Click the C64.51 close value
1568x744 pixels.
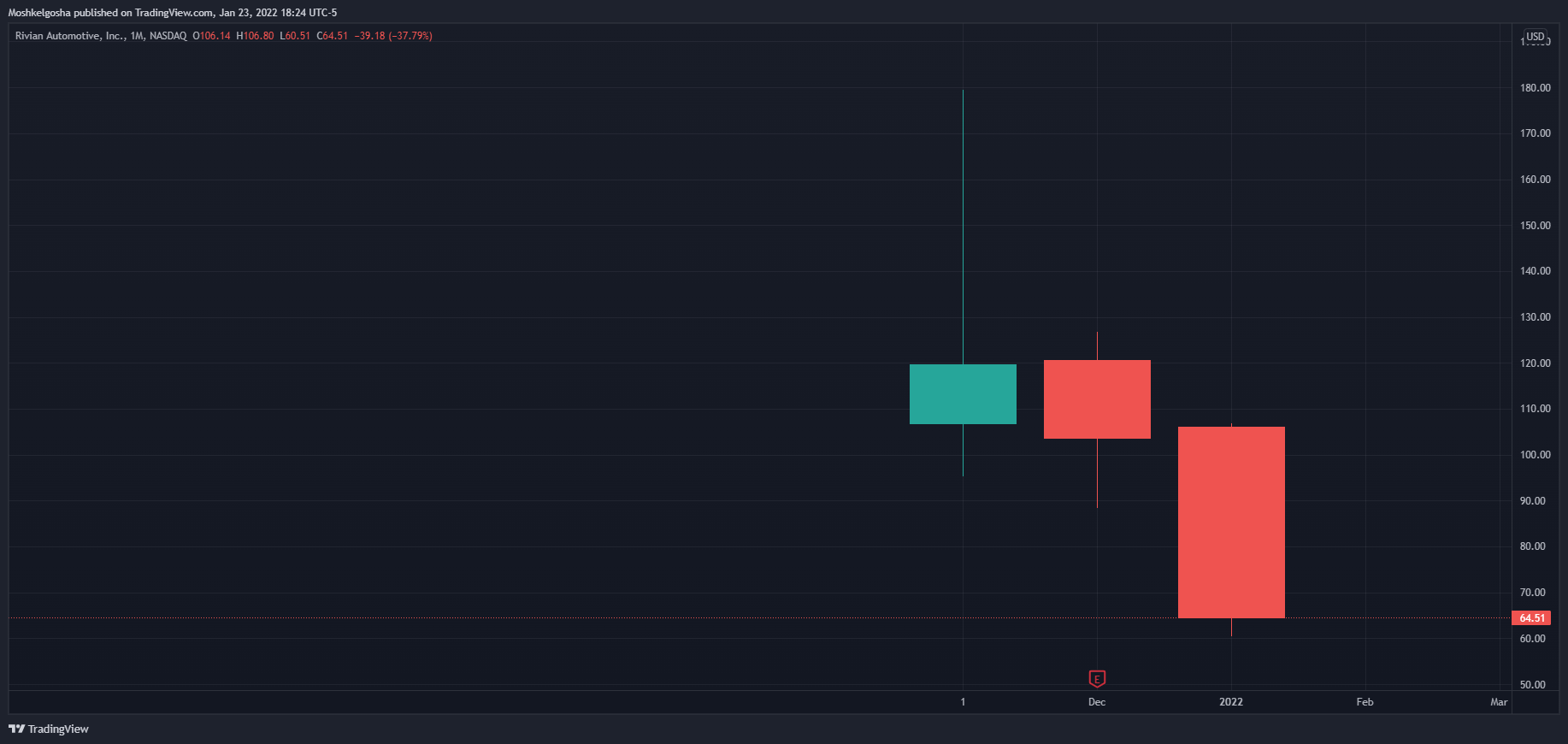(x=333, y=36)
